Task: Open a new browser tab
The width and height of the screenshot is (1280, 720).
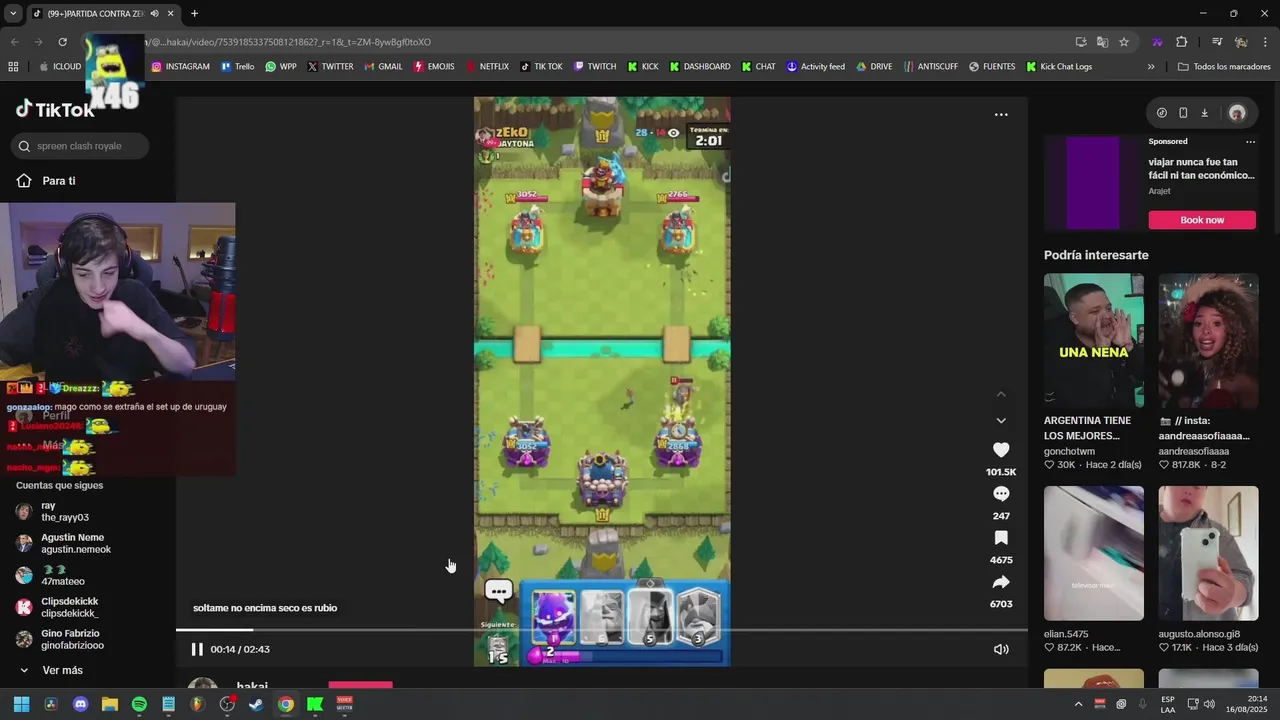Action: pos(194,14)
